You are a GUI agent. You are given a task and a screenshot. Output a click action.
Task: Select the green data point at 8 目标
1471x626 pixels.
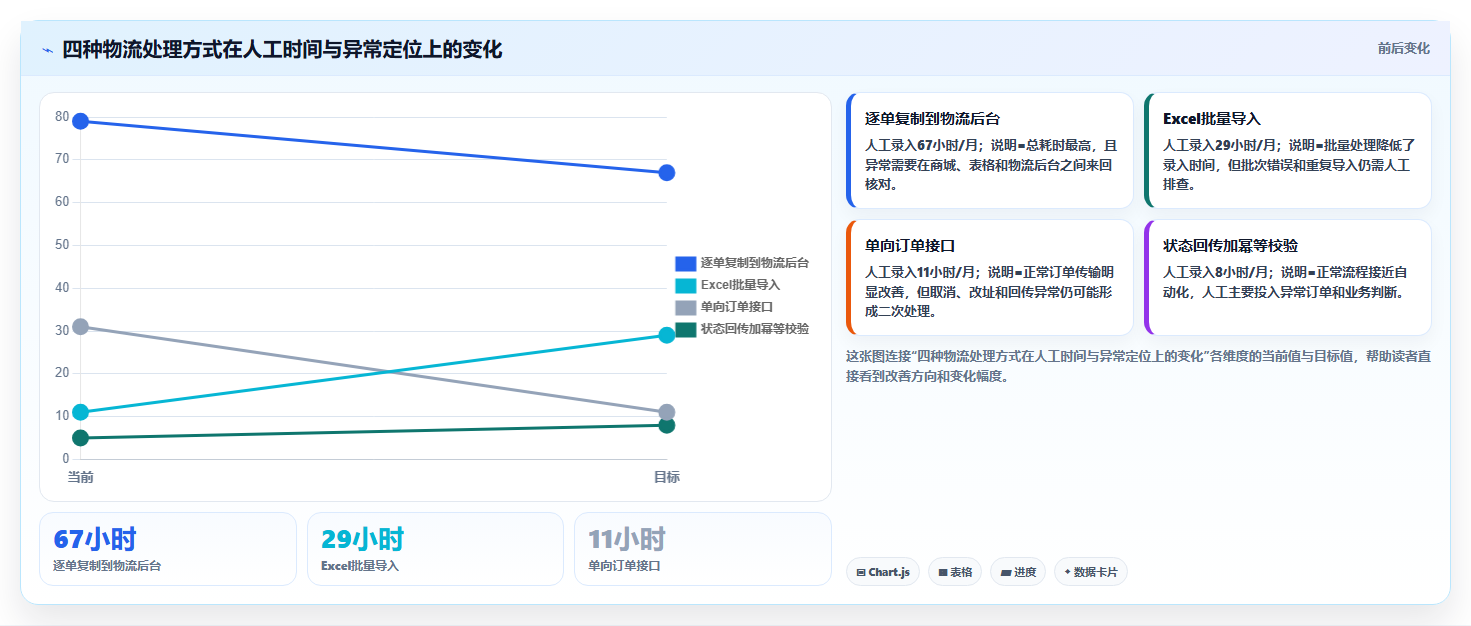(x=667, y=425)
